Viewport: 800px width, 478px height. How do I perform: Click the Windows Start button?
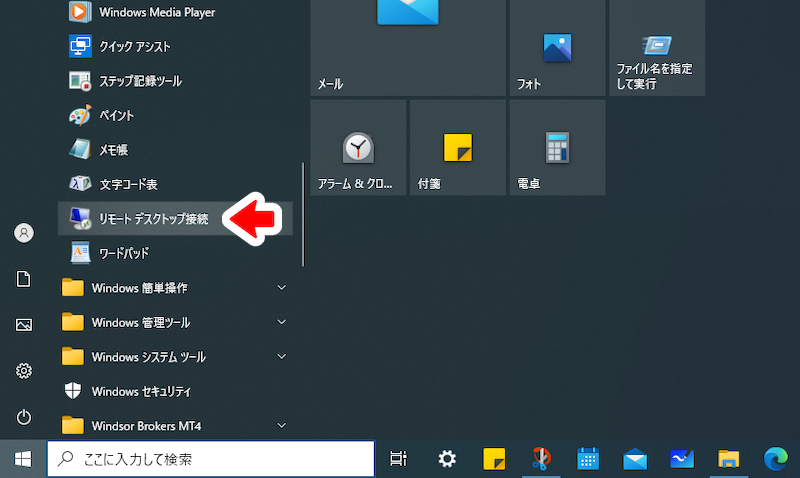click(x=23, y=459)
